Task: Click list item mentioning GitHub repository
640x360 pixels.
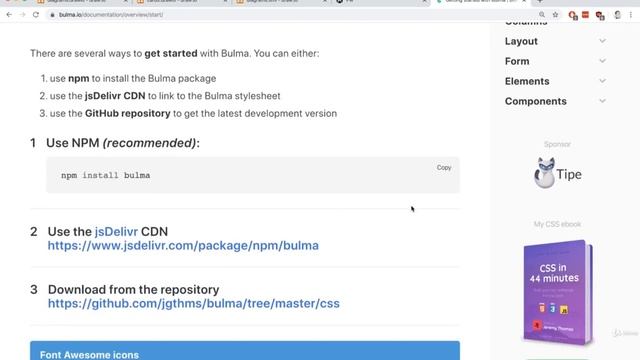Action: pyautogui.click(x=193, y=113)
